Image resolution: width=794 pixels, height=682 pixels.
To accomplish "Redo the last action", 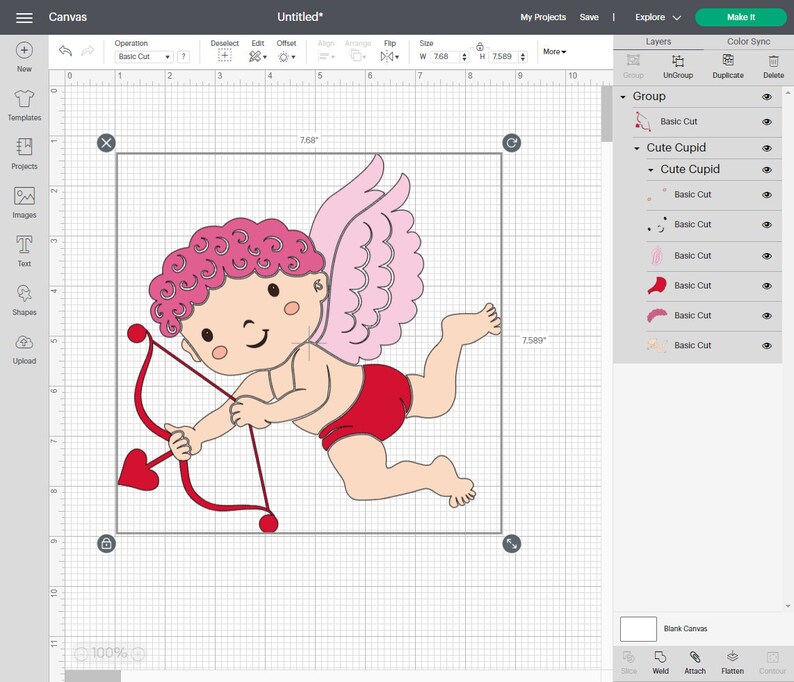I will pyautogui.click(x=88, y=51).
